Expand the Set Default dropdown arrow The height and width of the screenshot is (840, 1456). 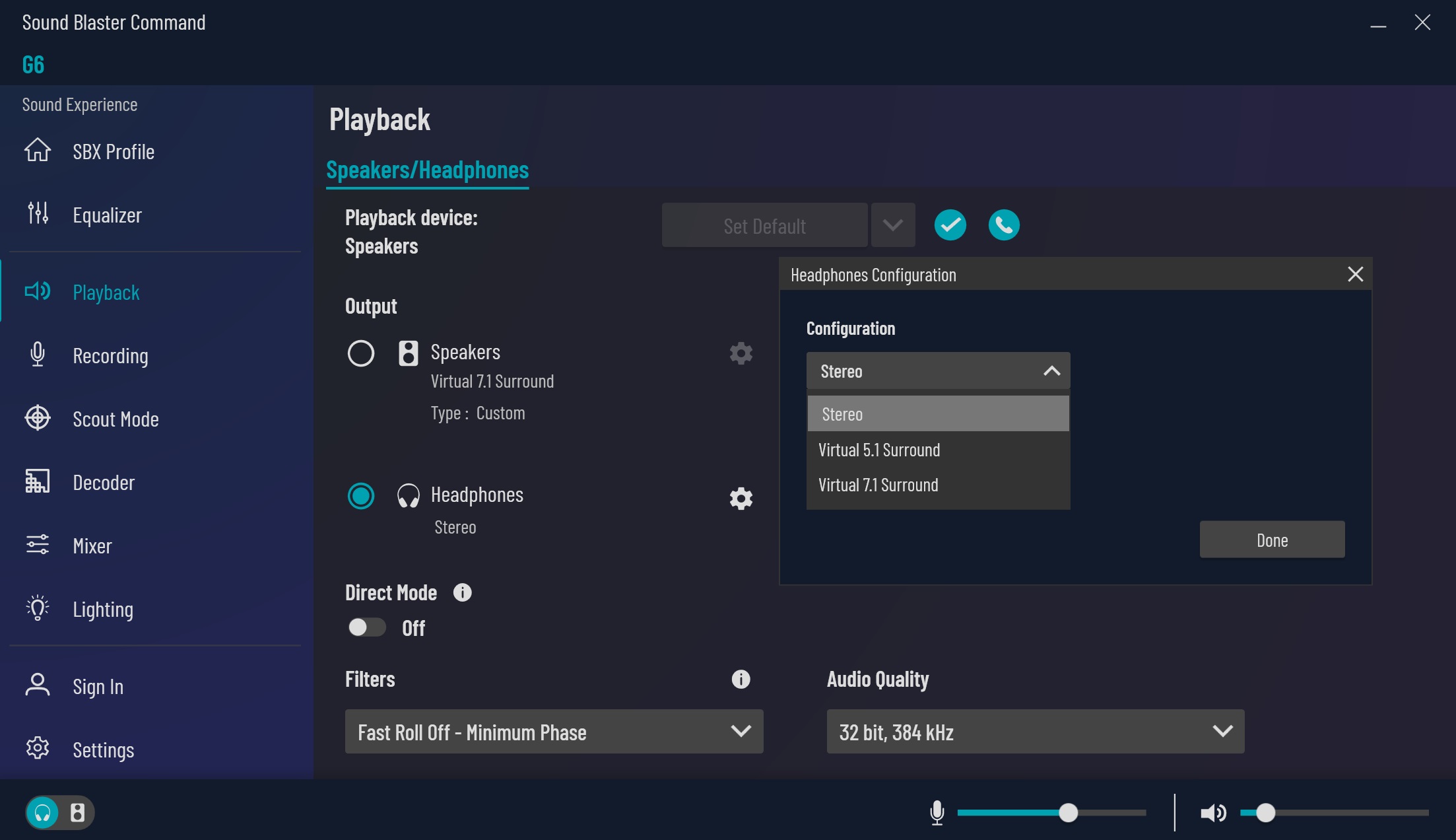click(893, 225)
